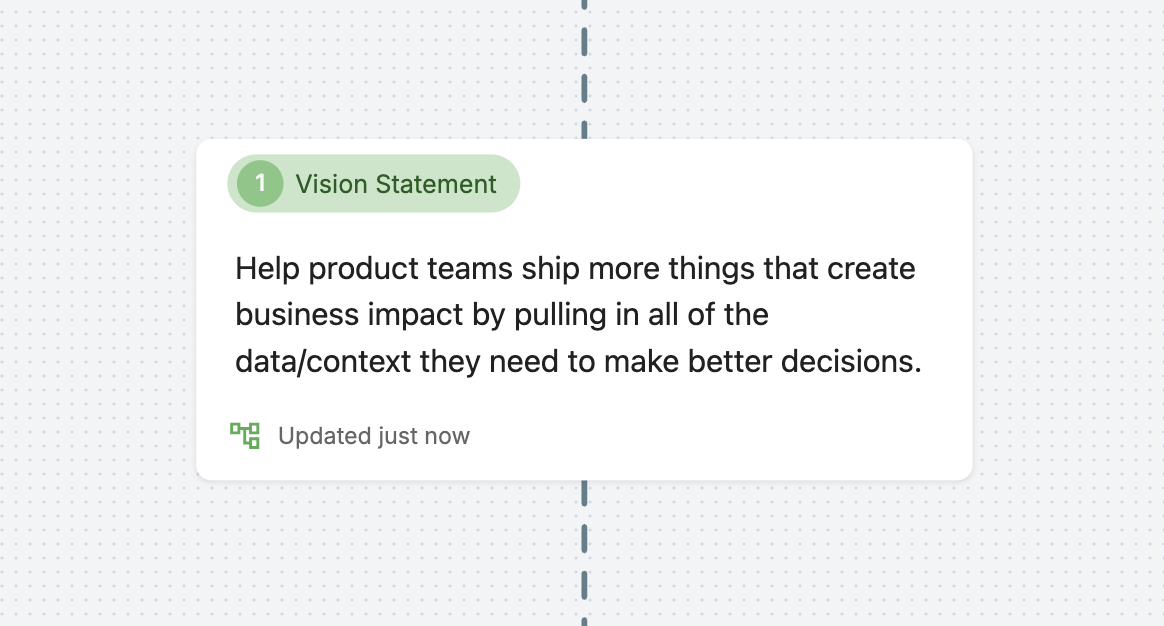Click the word 'Vision' in the label

(x=331, y=183)
